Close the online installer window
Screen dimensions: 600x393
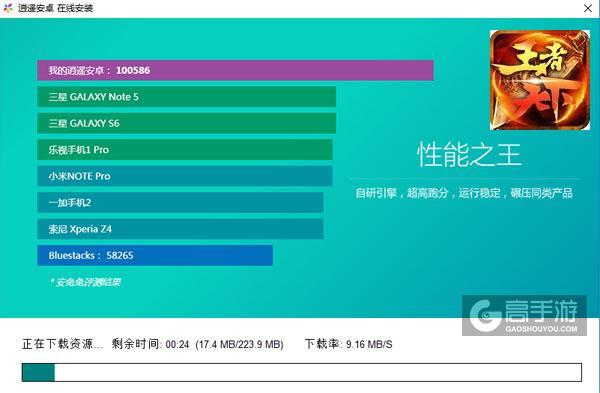tap(588, 8)
